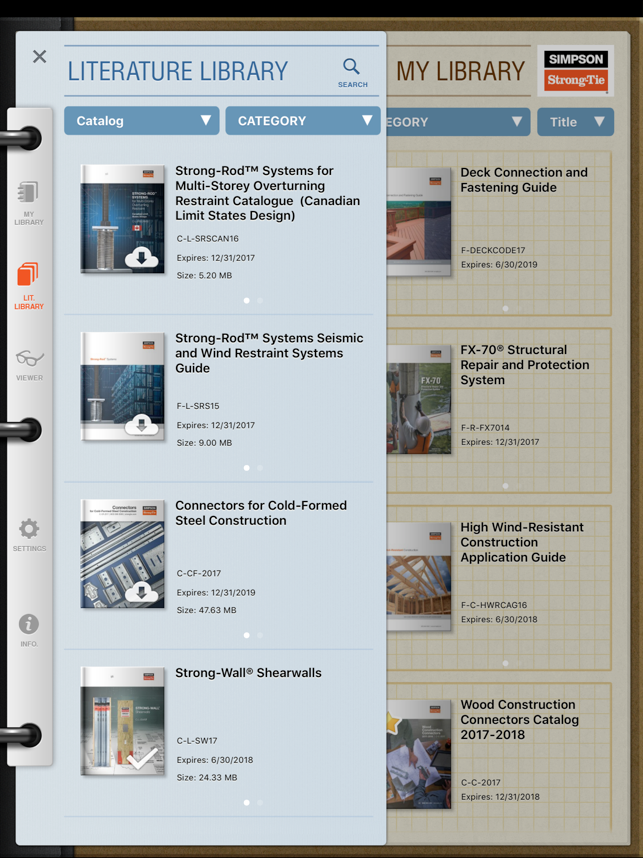Download Cold-Formed Steel catalog cloud icon
This screenshot has width=643, height=858.
(142, 592)
